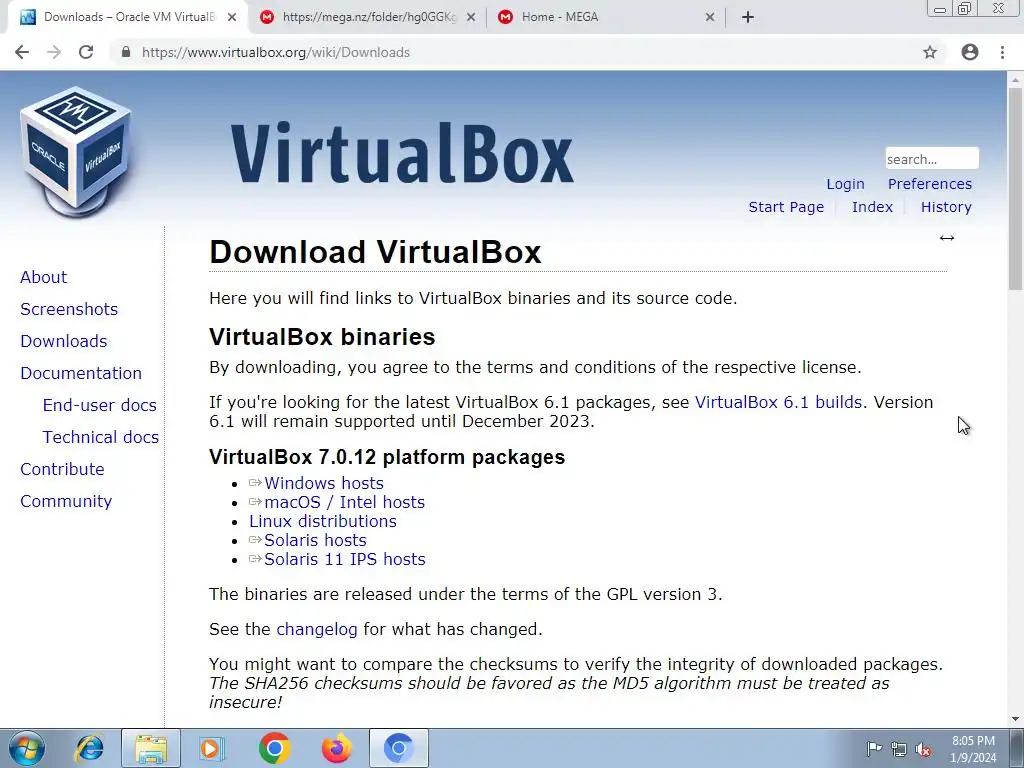Open a new tab with the plus button
This screenshot has width=1024, height=768.
click(x=748, y=17)
